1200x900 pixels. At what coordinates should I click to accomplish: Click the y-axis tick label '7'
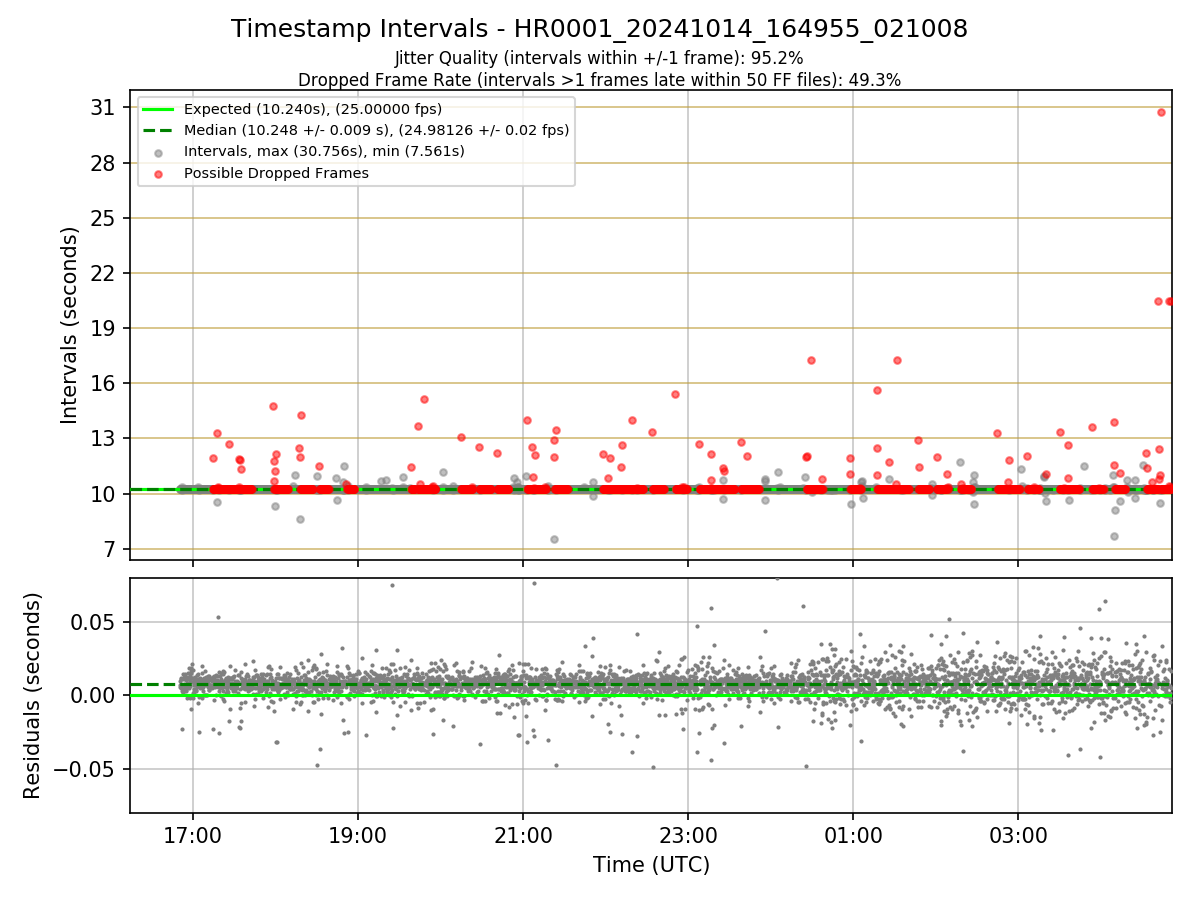coord(109,549)
